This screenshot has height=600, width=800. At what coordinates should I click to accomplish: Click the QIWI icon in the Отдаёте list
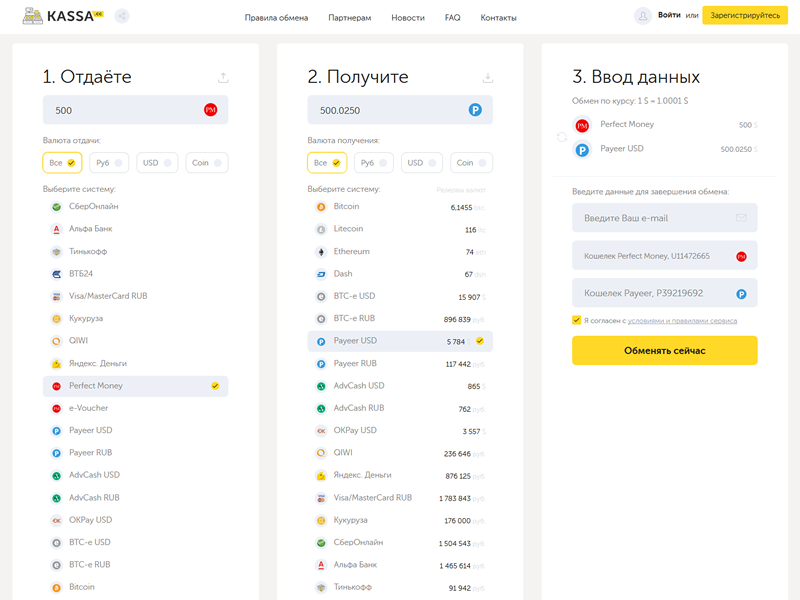point(57,341)
